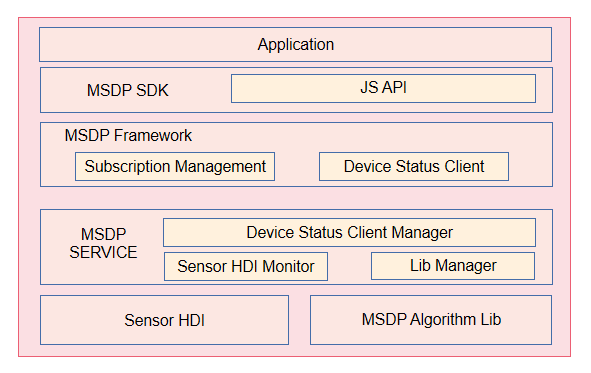Select the JS API block

[383, 88]
